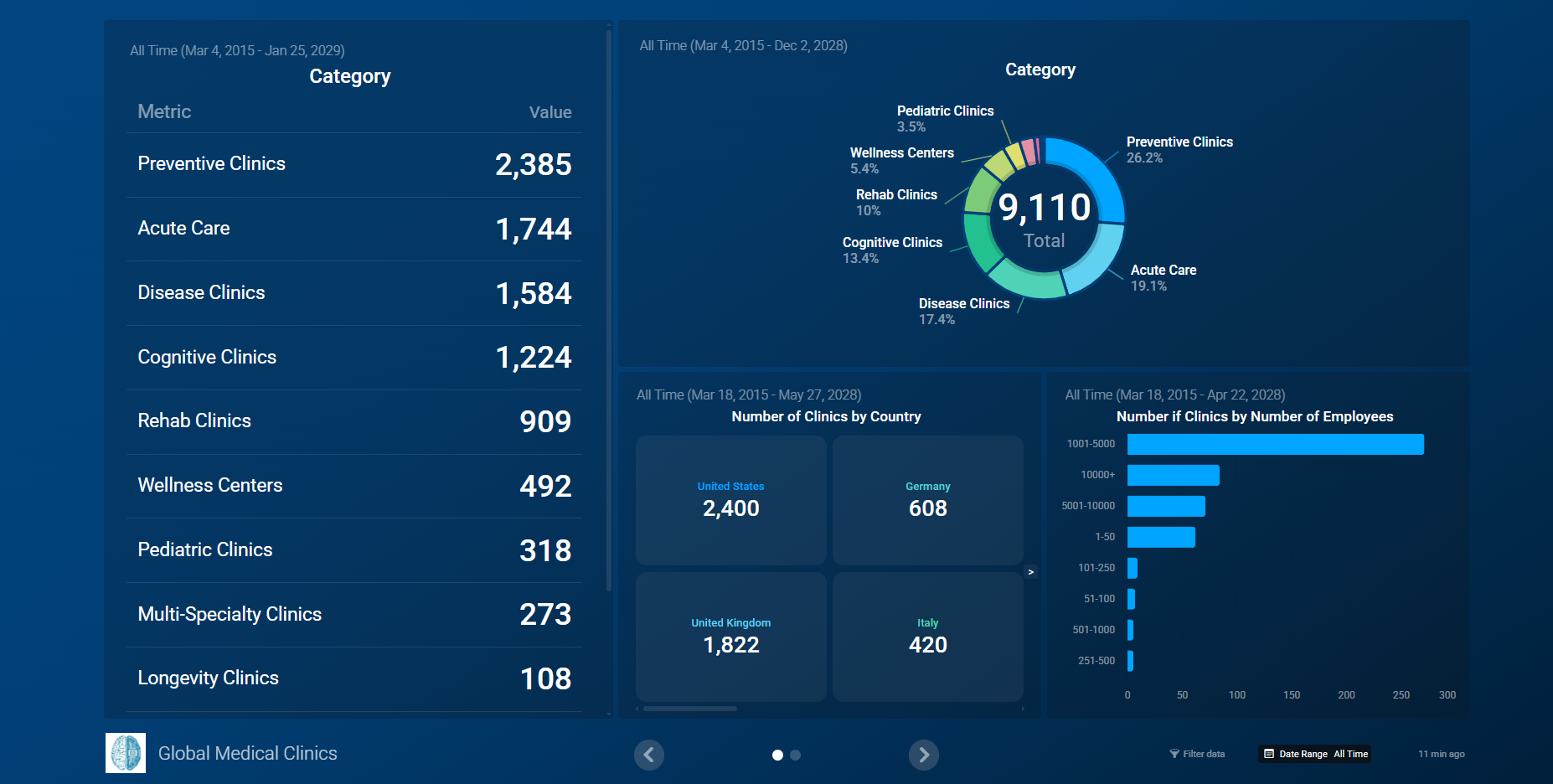Click the next slide arrow button

[923, 755]
